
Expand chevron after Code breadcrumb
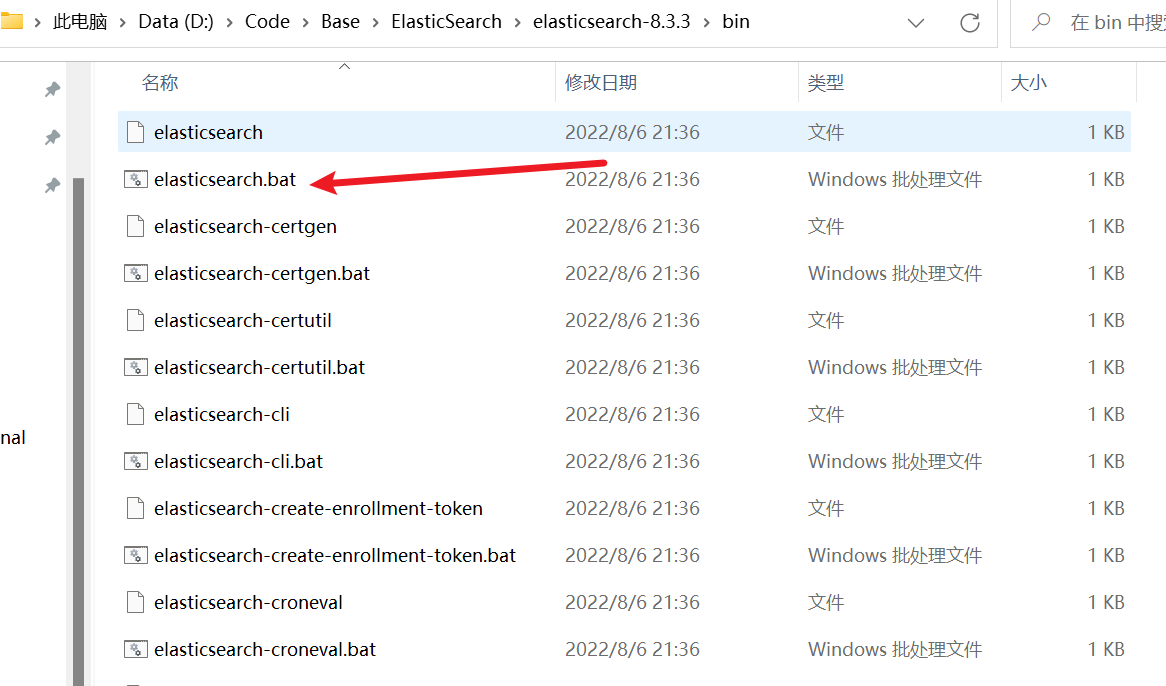[x=306, y=23]
